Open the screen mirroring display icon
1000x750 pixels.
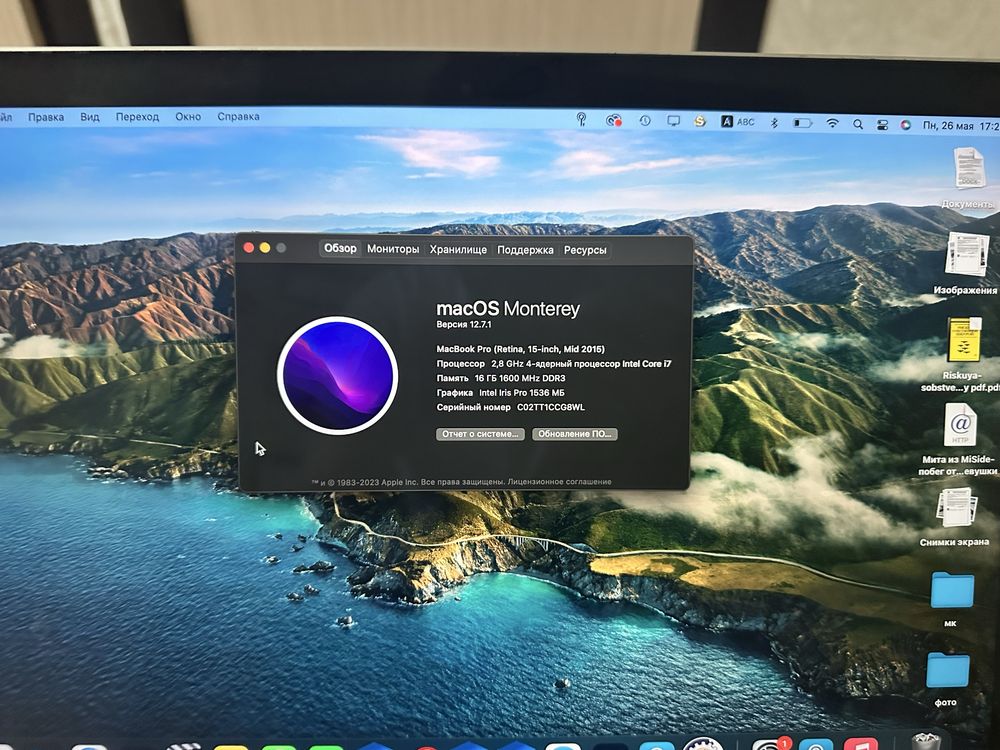pyautogui.click(x=673, y=121)
